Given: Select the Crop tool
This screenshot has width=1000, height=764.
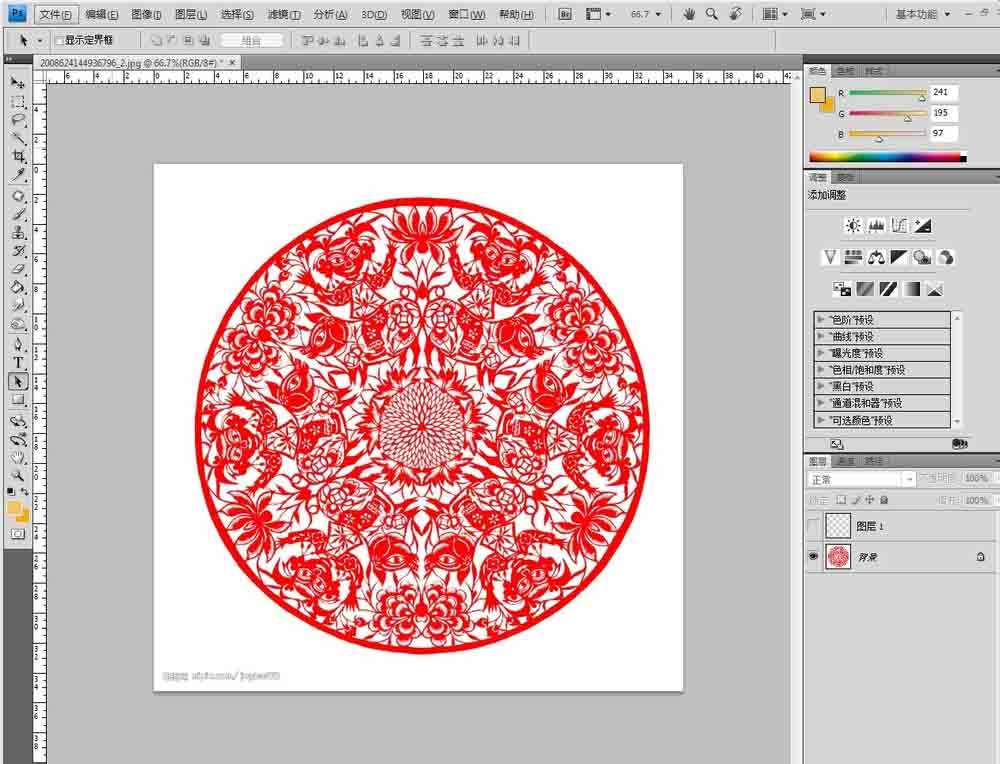Looking at the screenshot, I should [x=18, y=156].
